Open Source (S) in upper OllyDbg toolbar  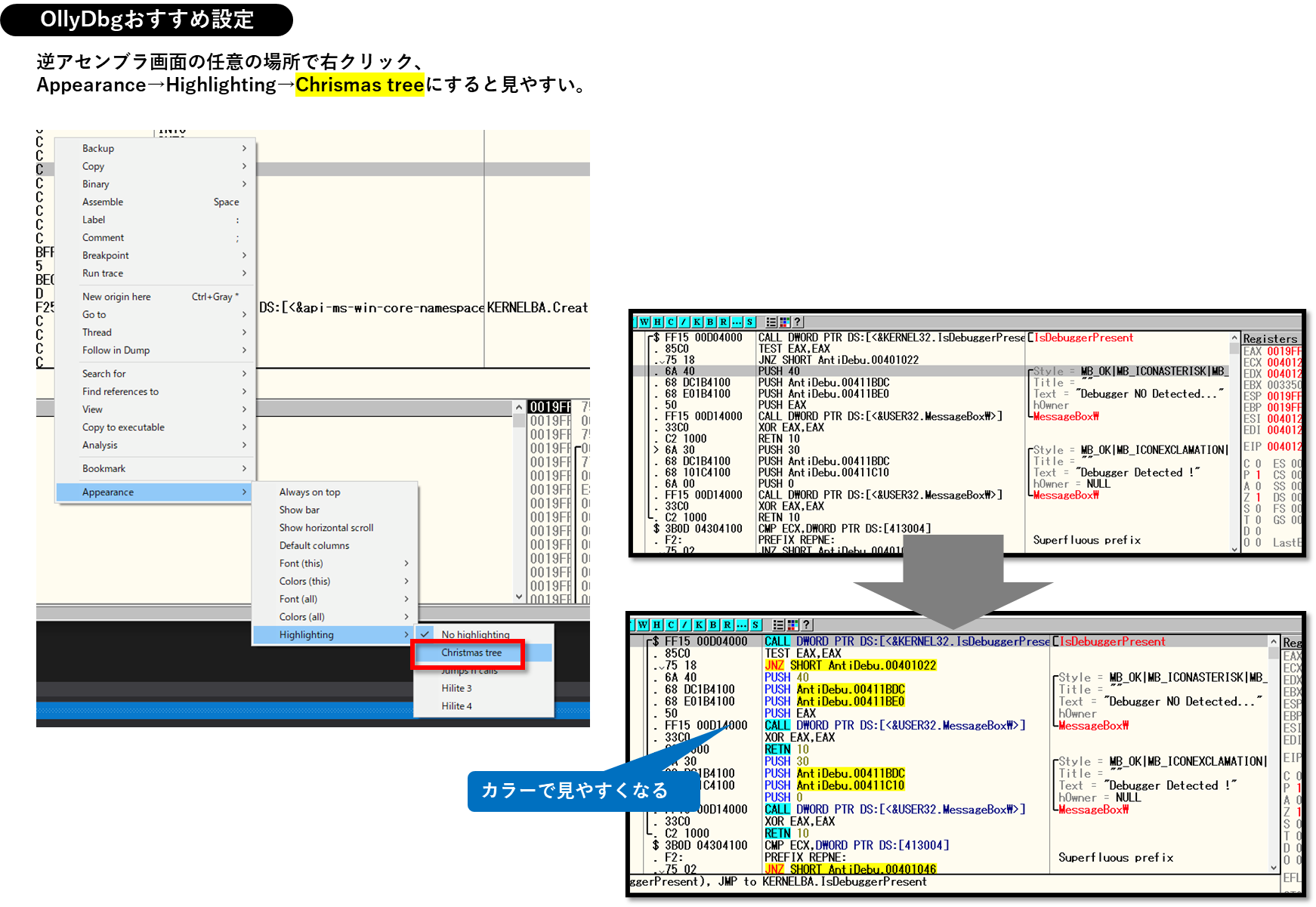pos(749,322)
